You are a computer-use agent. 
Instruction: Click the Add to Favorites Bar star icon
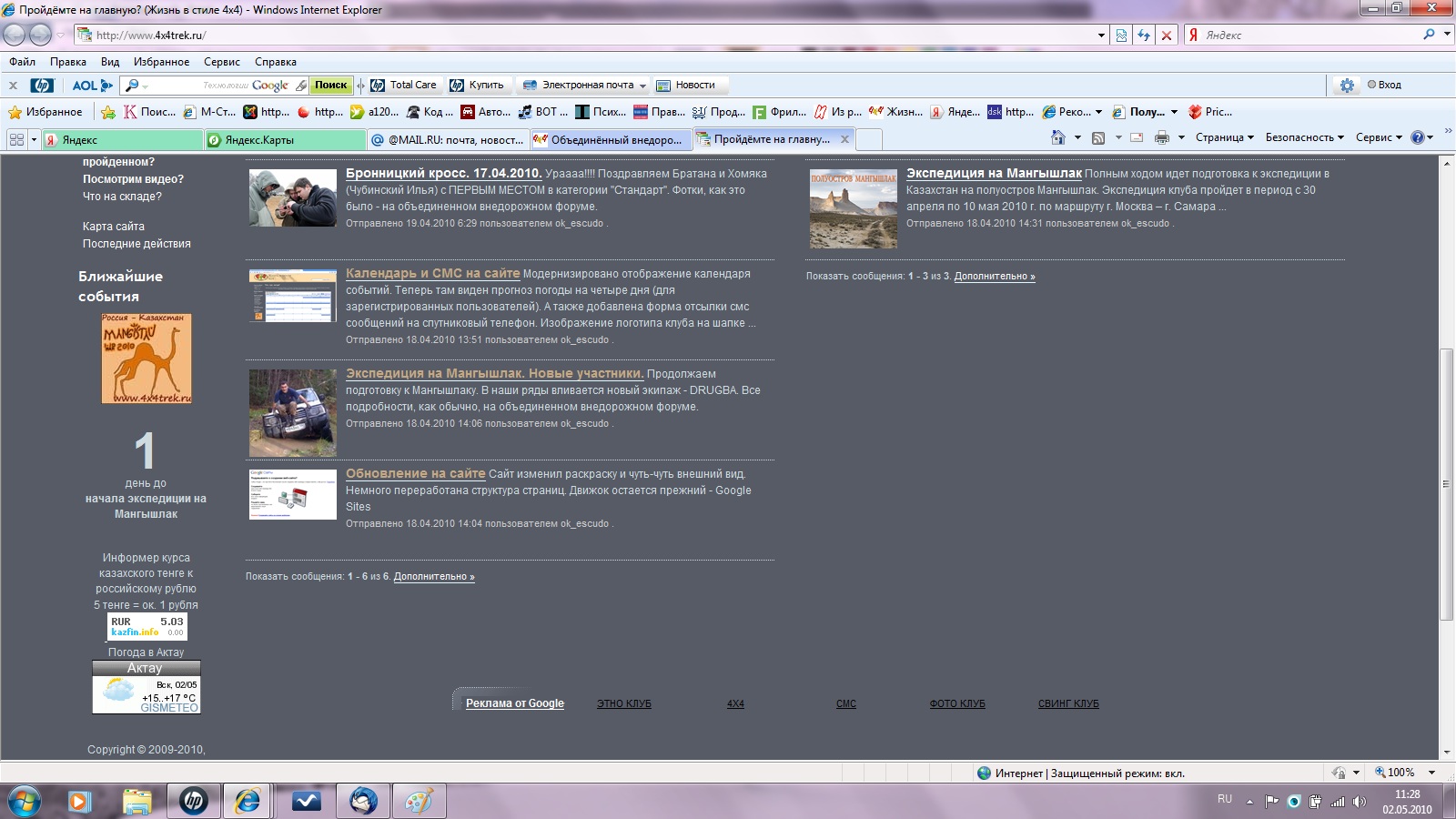pos(108,112)
